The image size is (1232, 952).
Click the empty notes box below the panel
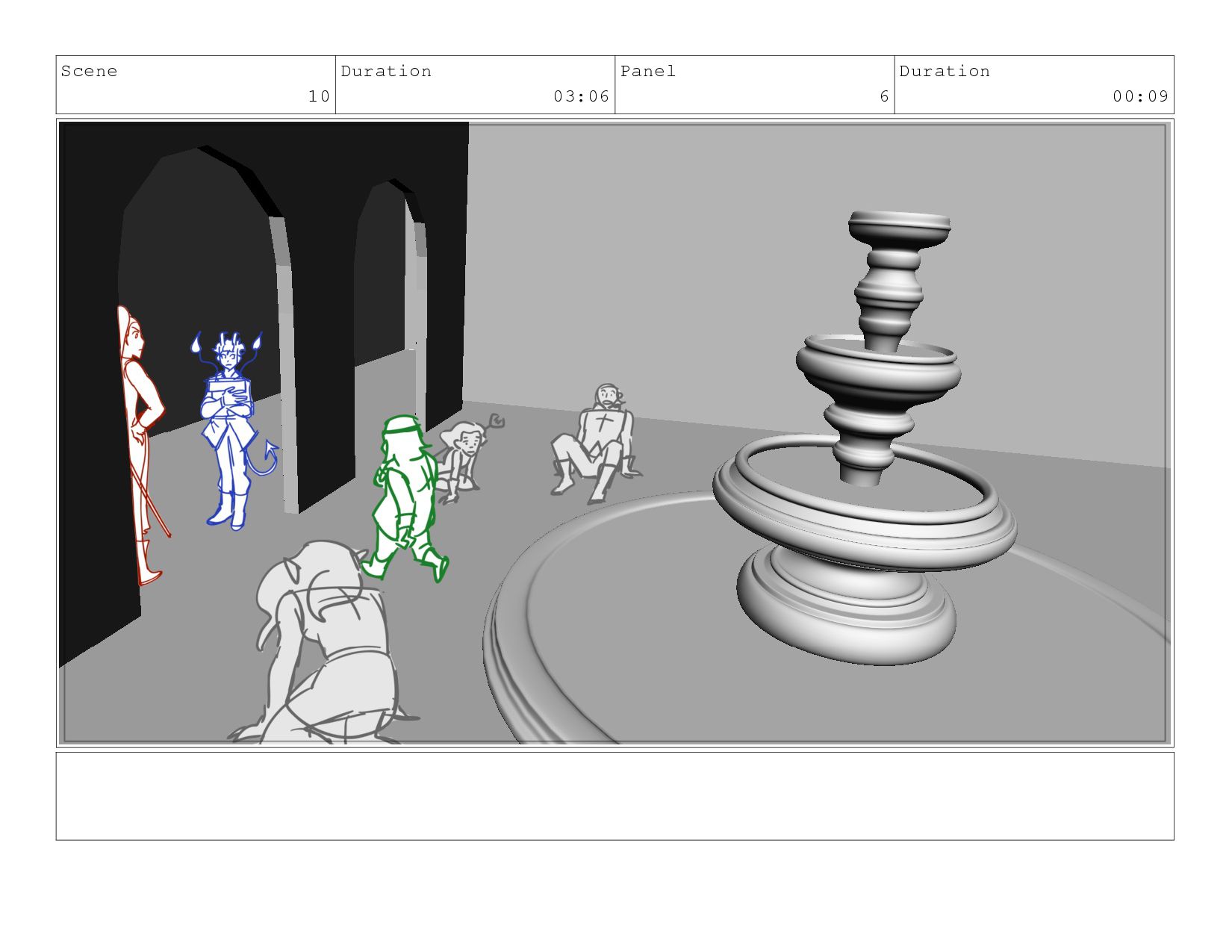615,796
